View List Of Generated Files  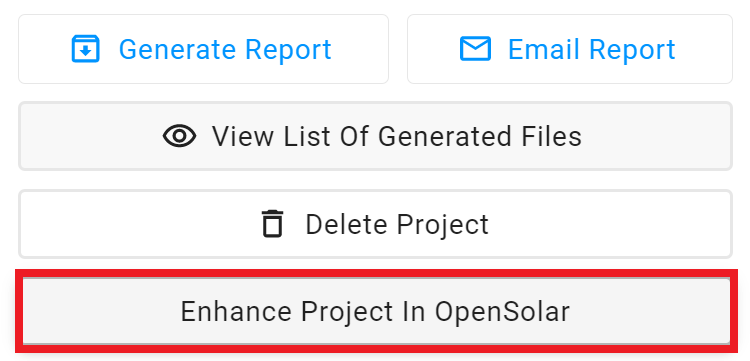coord(375,136)
